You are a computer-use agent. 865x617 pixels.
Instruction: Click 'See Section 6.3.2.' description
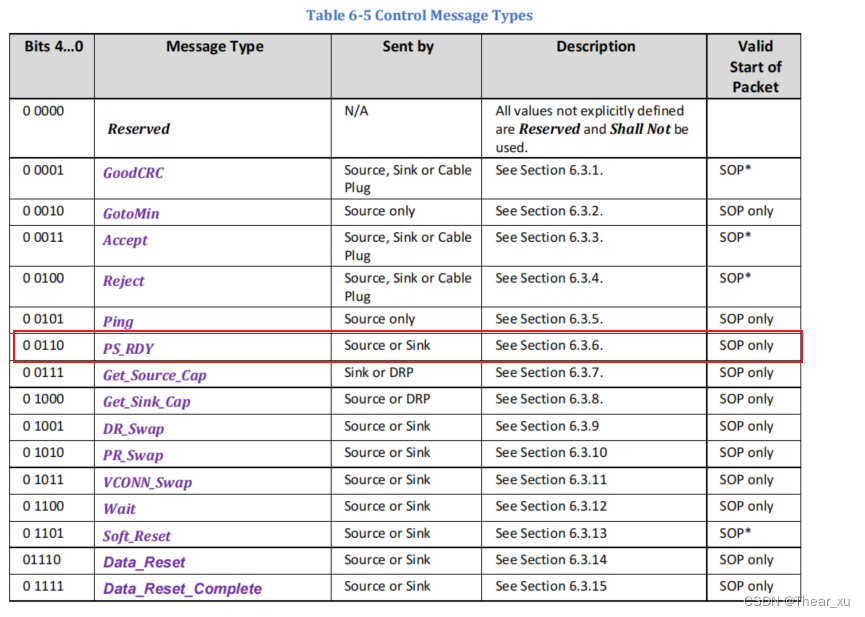pos(549,211)
